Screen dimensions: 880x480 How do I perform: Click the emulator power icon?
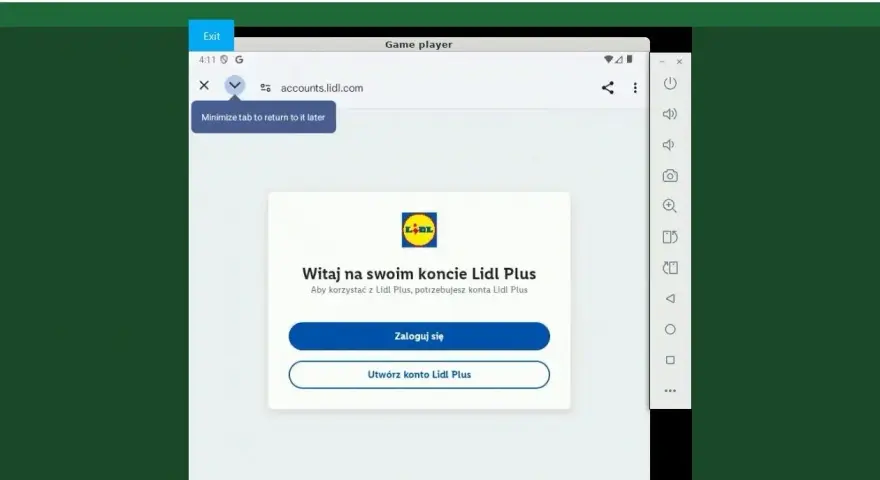click(x=670, y=84)
